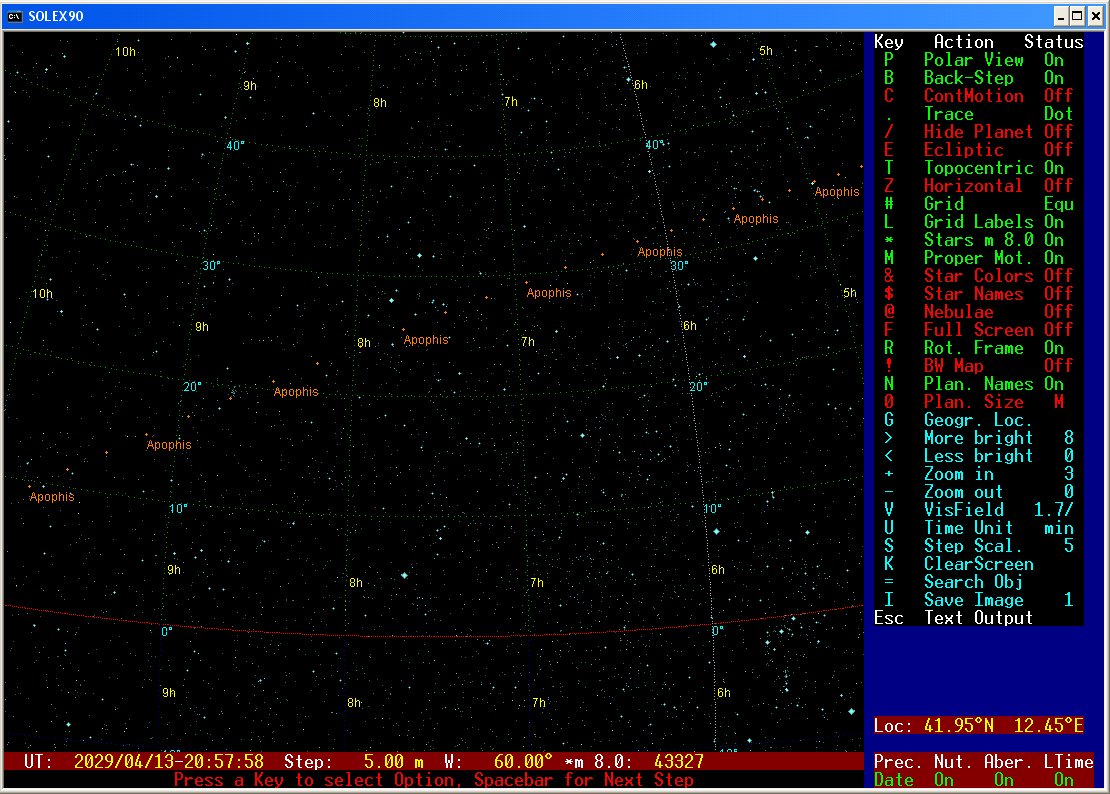Click Apophis label beside 8h 30° region

coord(425,340)
